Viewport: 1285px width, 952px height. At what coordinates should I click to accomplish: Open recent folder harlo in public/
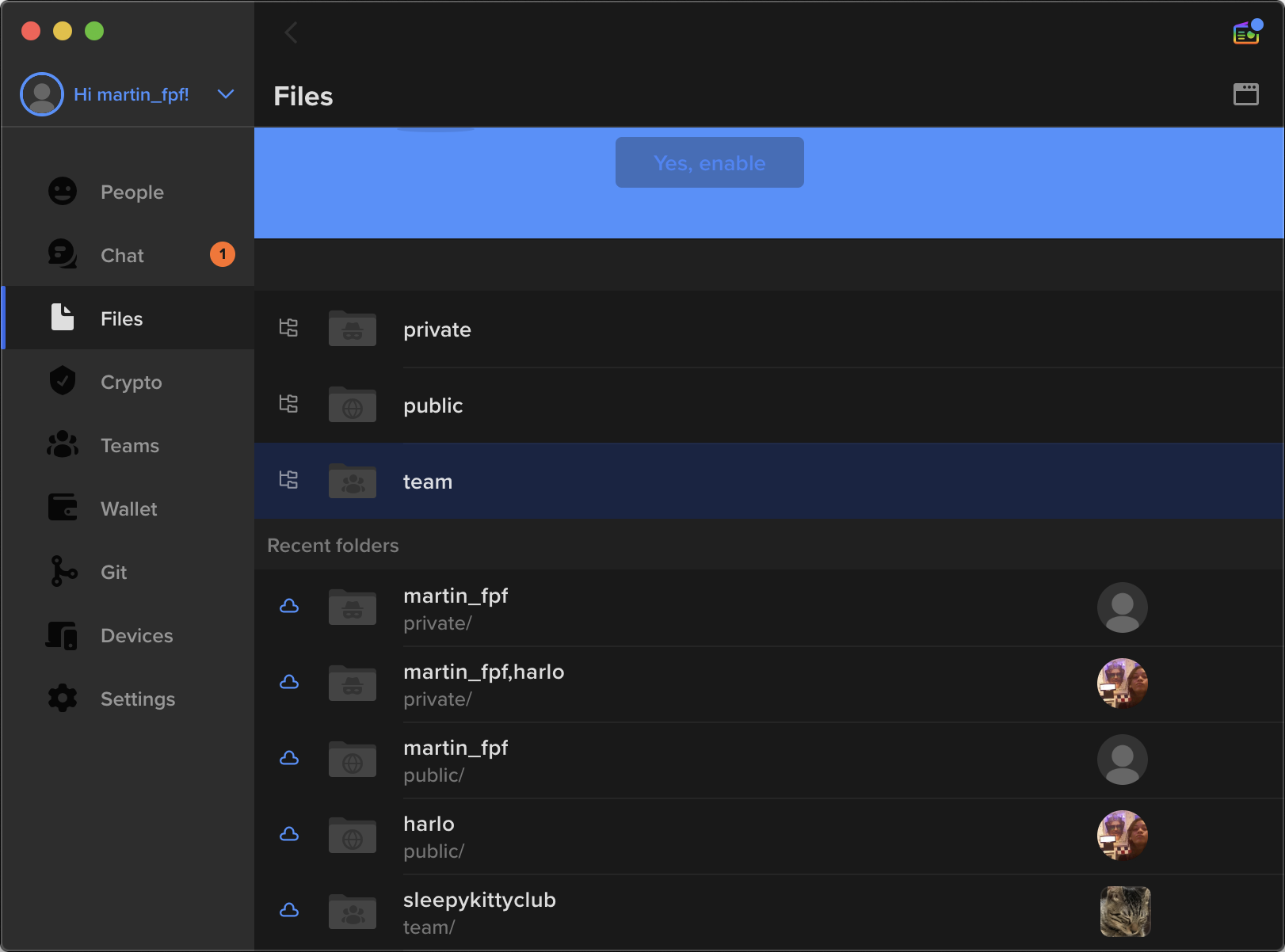pos(769,836)
